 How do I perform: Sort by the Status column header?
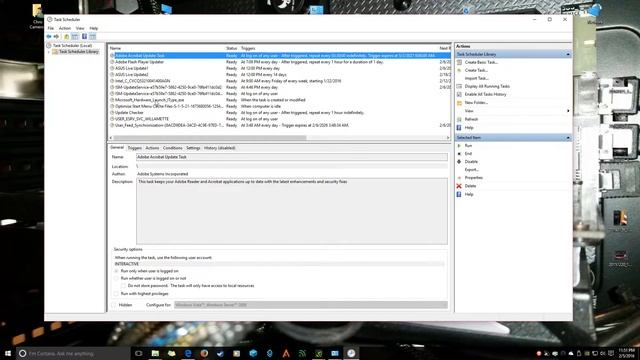(x=231, y=48)
